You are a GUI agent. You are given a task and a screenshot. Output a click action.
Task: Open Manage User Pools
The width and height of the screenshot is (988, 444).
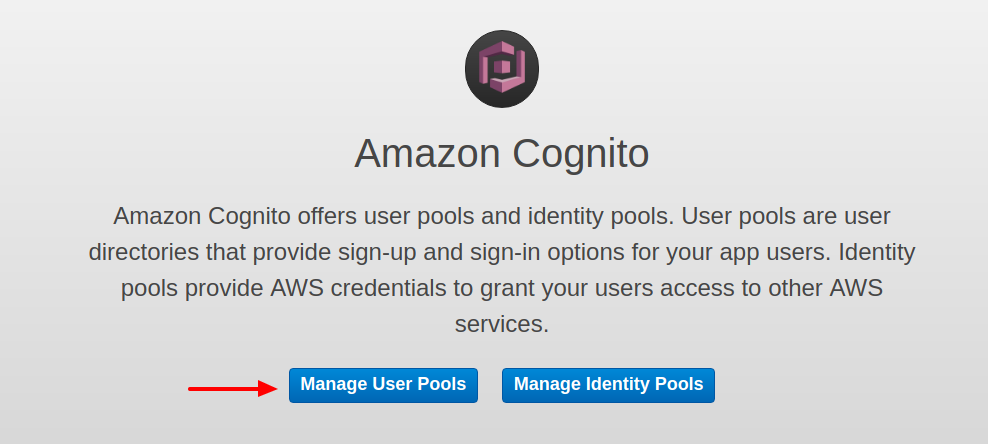[x=383, y=385]
